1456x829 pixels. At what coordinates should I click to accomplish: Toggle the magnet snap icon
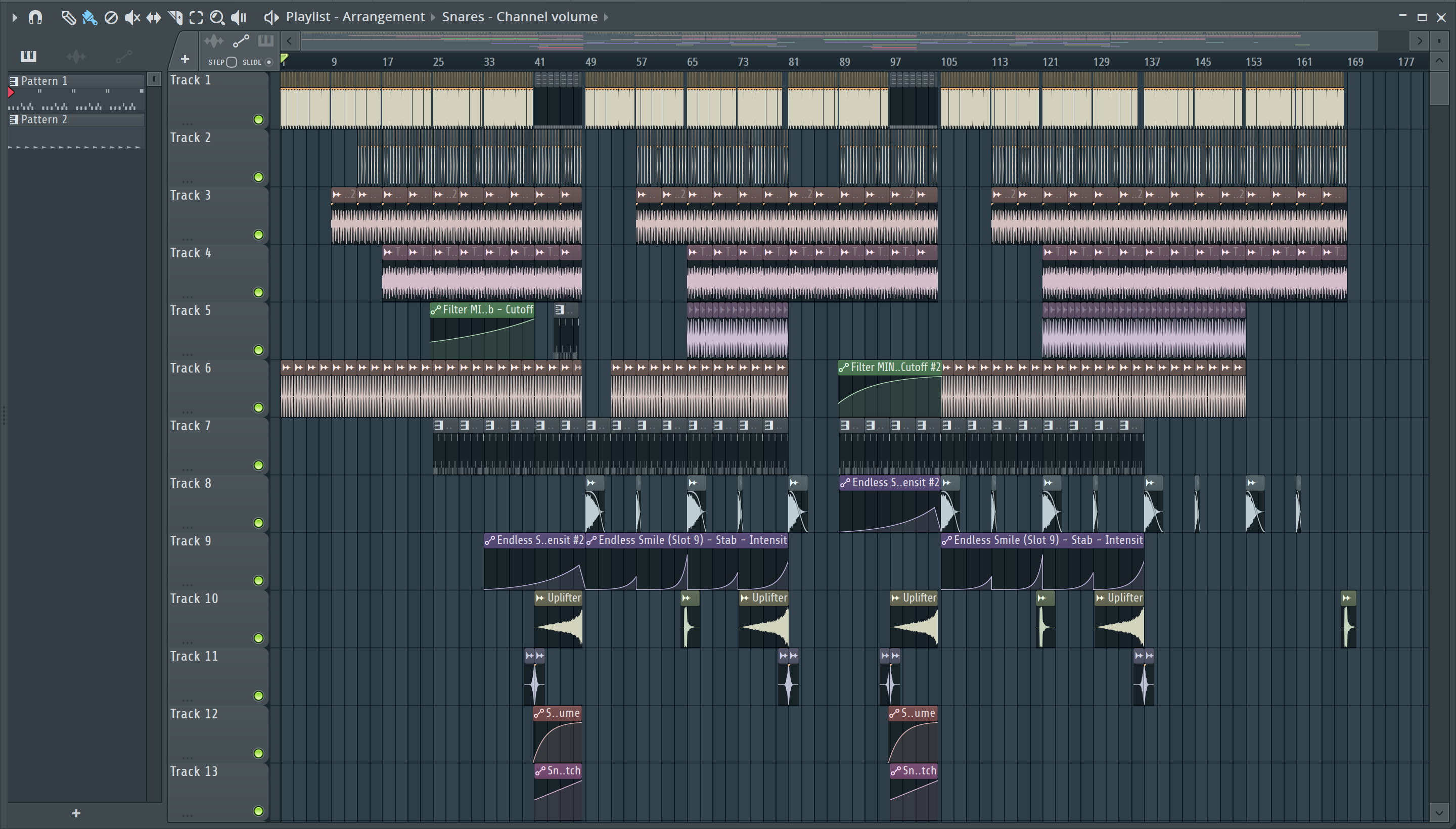(x=35, y=17)
